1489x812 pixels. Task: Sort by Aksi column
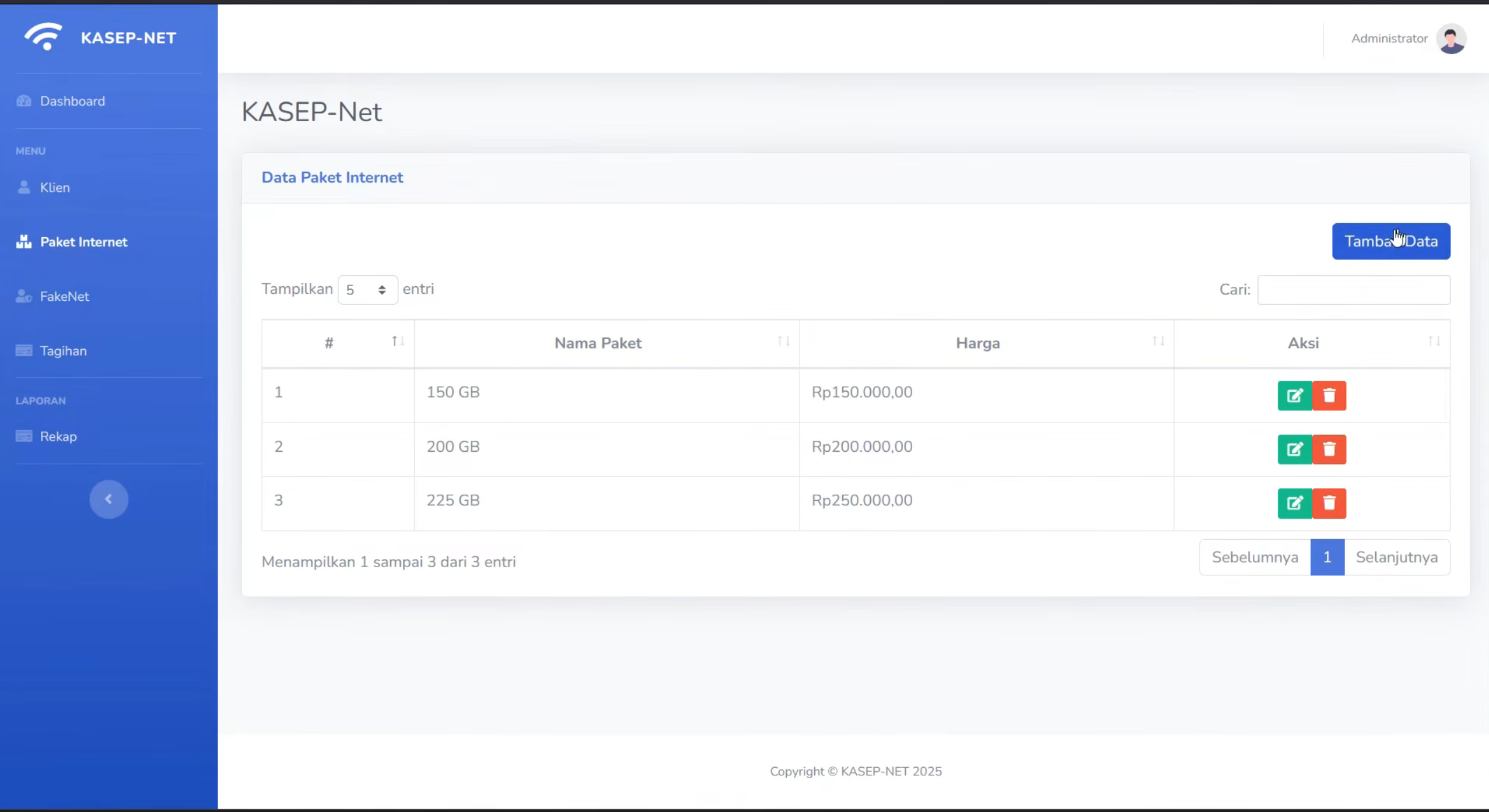click(x=1312, y=343)
